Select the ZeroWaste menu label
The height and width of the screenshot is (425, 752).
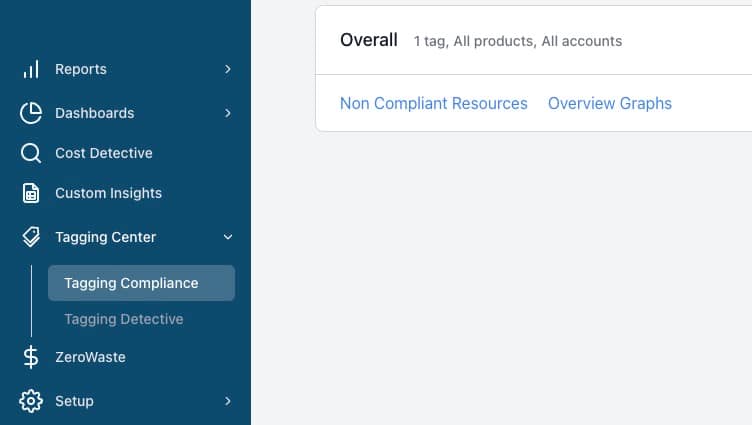pyautogui.click(x=90, y=357)
